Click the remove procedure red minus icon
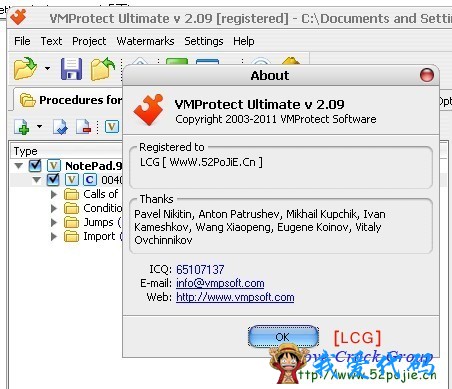 click(x=83, y=127)
